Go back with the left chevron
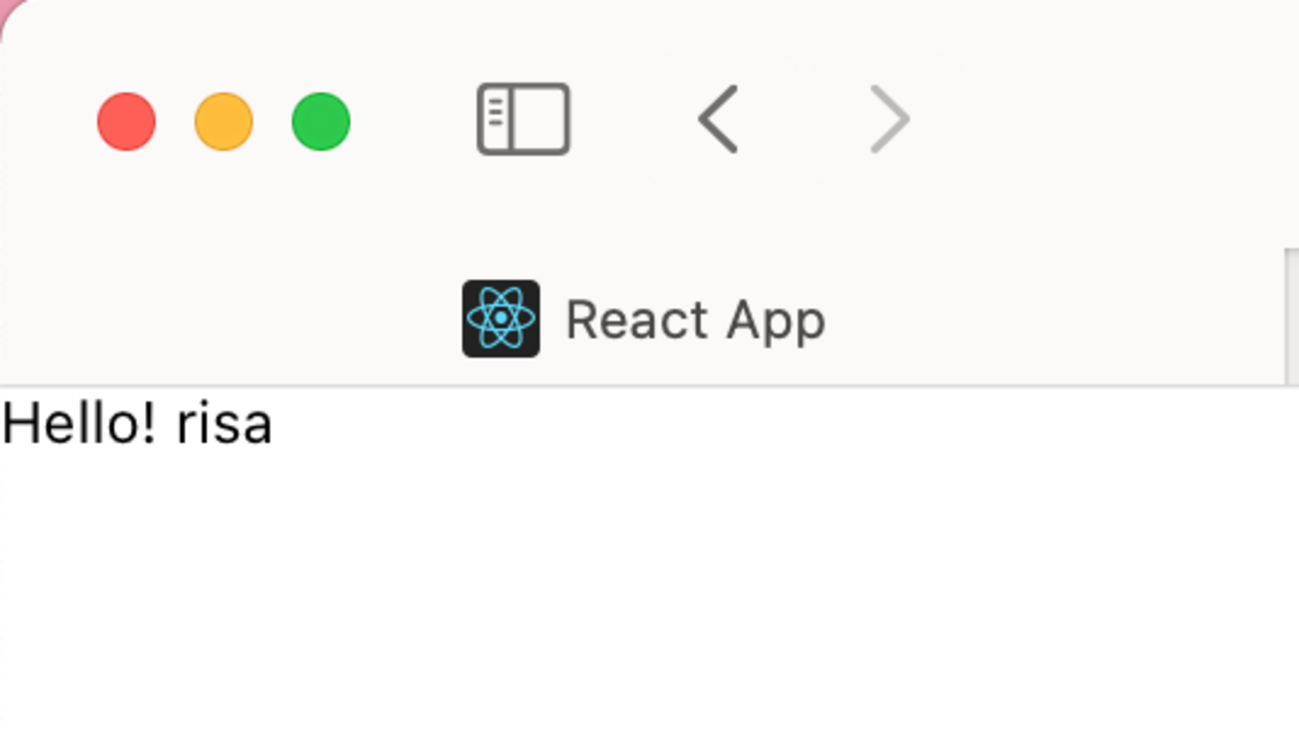The width and height of the screenshot is (1299, 730). click(718, 120)
